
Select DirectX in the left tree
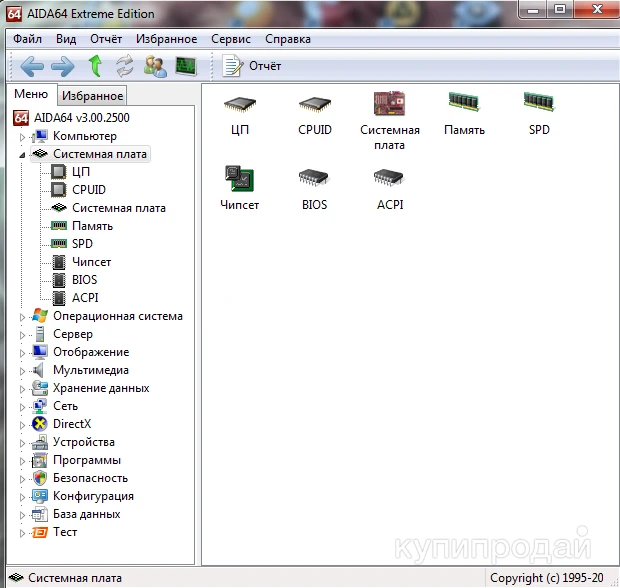point(71,424)
